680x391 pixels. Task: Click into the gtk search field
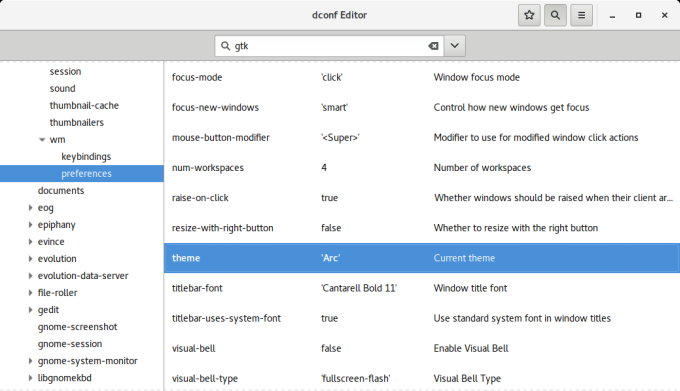pos(330,46)
